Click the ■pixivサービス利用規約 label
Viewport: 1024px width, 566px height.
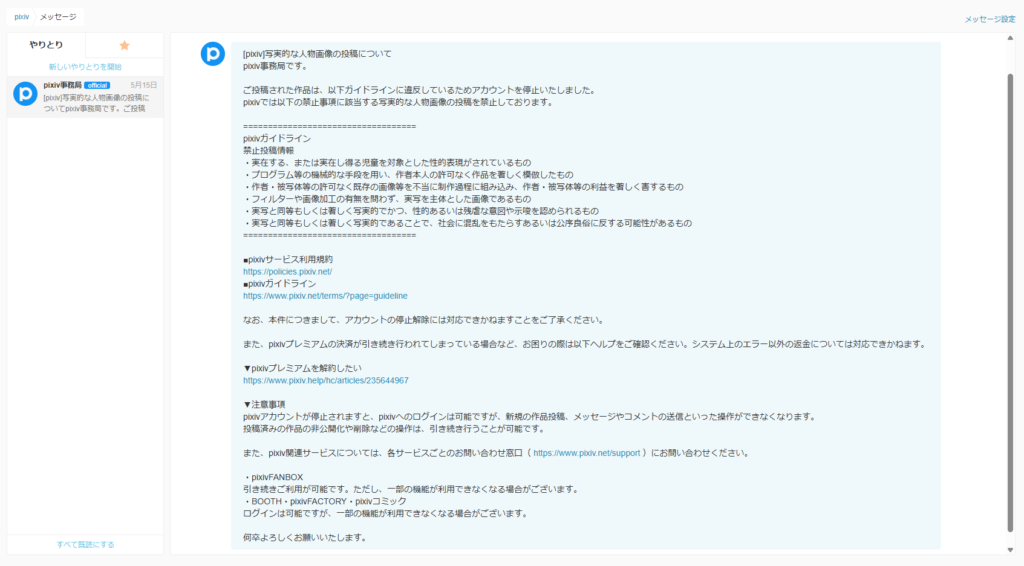tap(288, 260)
